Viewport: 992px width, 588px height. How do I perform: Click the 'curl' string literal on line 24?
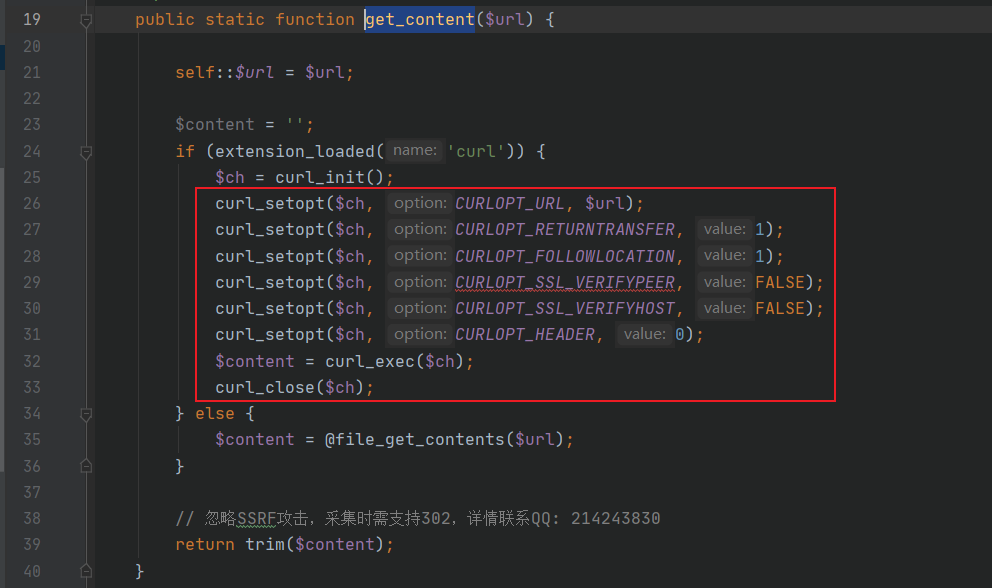476,151
